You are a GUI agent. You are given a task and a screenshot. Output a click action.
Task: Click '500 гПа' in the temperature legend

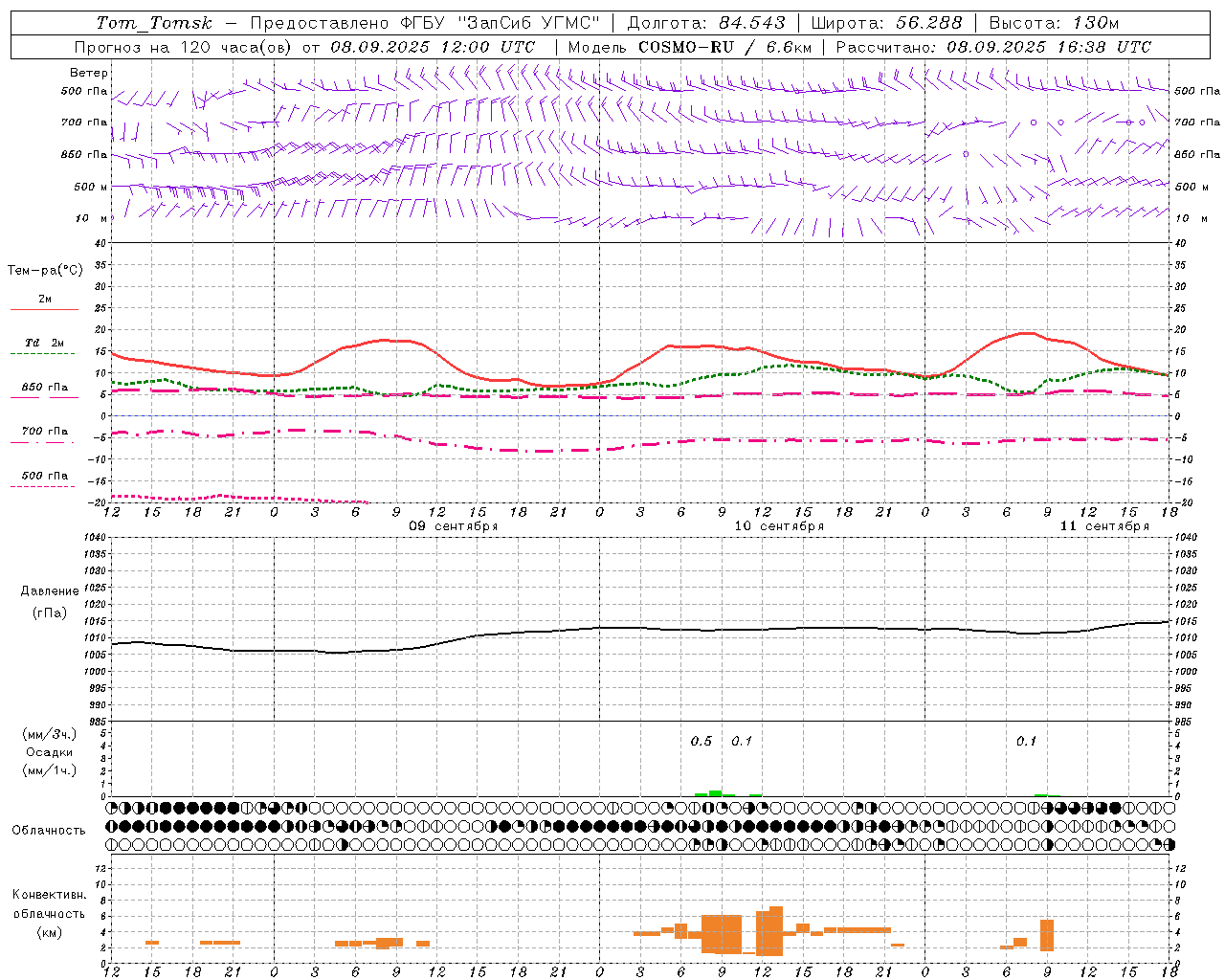tap(45, 476)
